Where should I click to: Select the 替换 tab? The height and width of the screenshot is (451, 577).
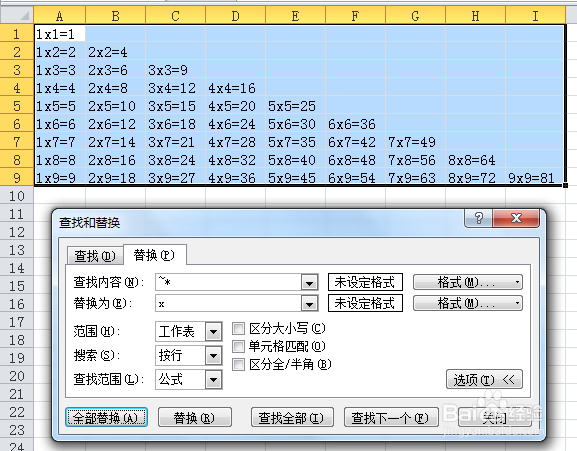(x=155, y=255)
